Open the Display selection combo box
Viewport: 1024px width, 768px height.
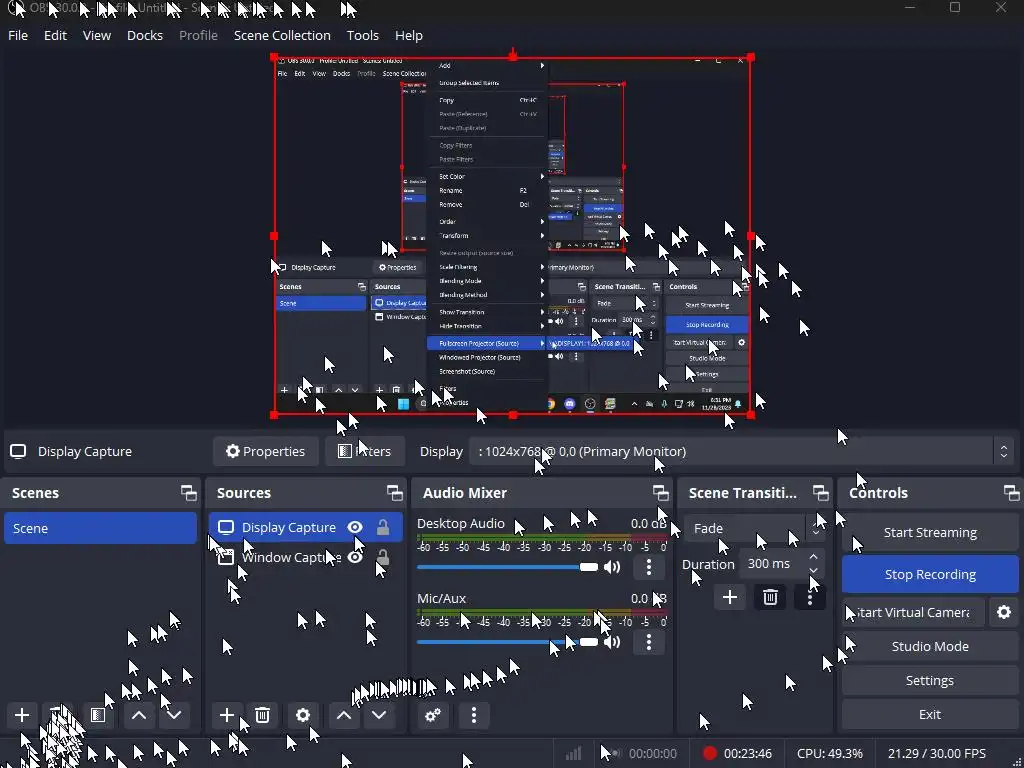pos(743,451)
